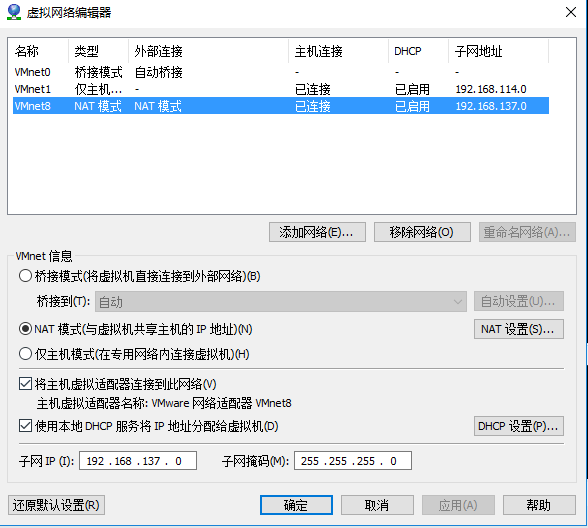This screenshot has height=528, width=588.
Task: Choose the 仅主机模式 radio option
Action: pos(25,354)
